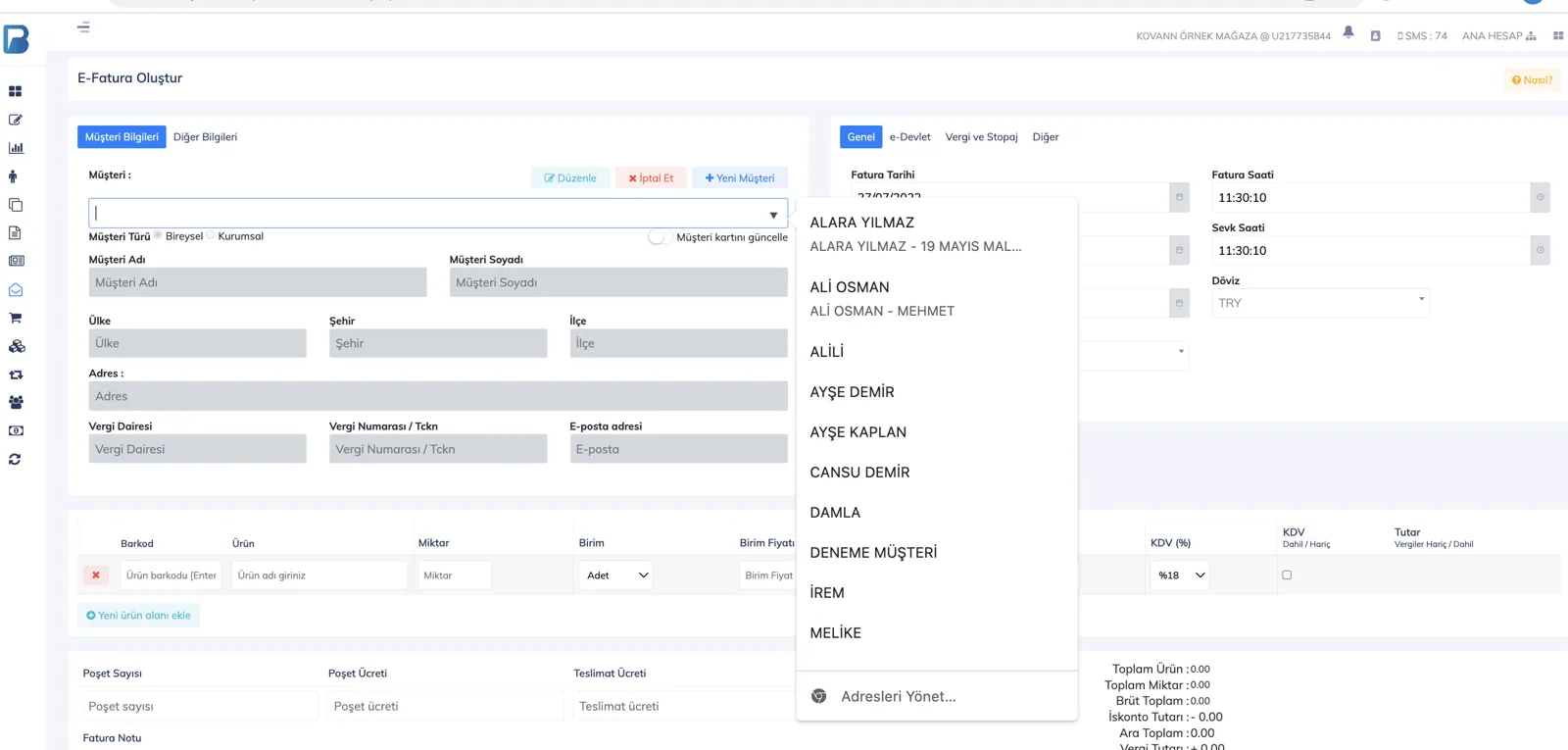Click the Yeni Müşteri button

pyautogui.click(x=740, y=178)
